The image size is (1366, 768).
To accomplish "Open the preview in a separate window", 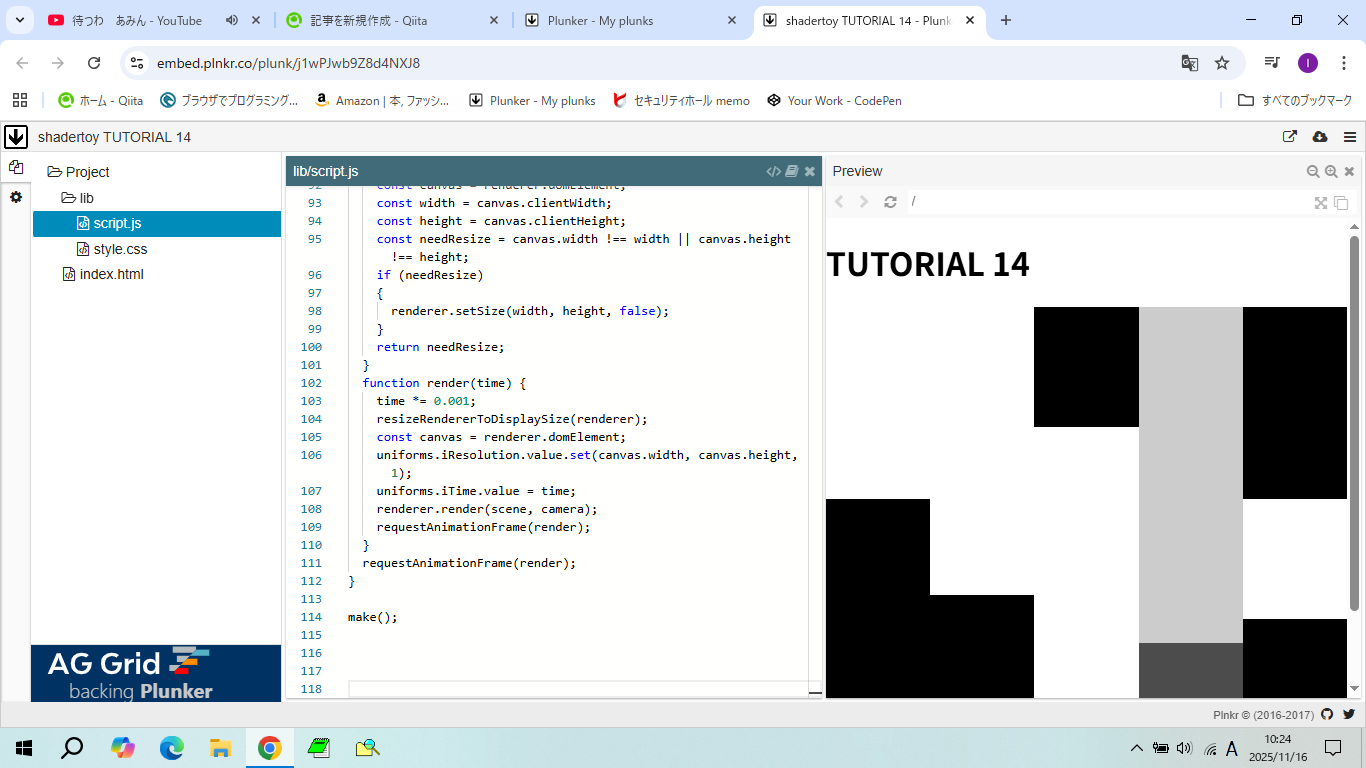I will click(x=1341, y=202).
